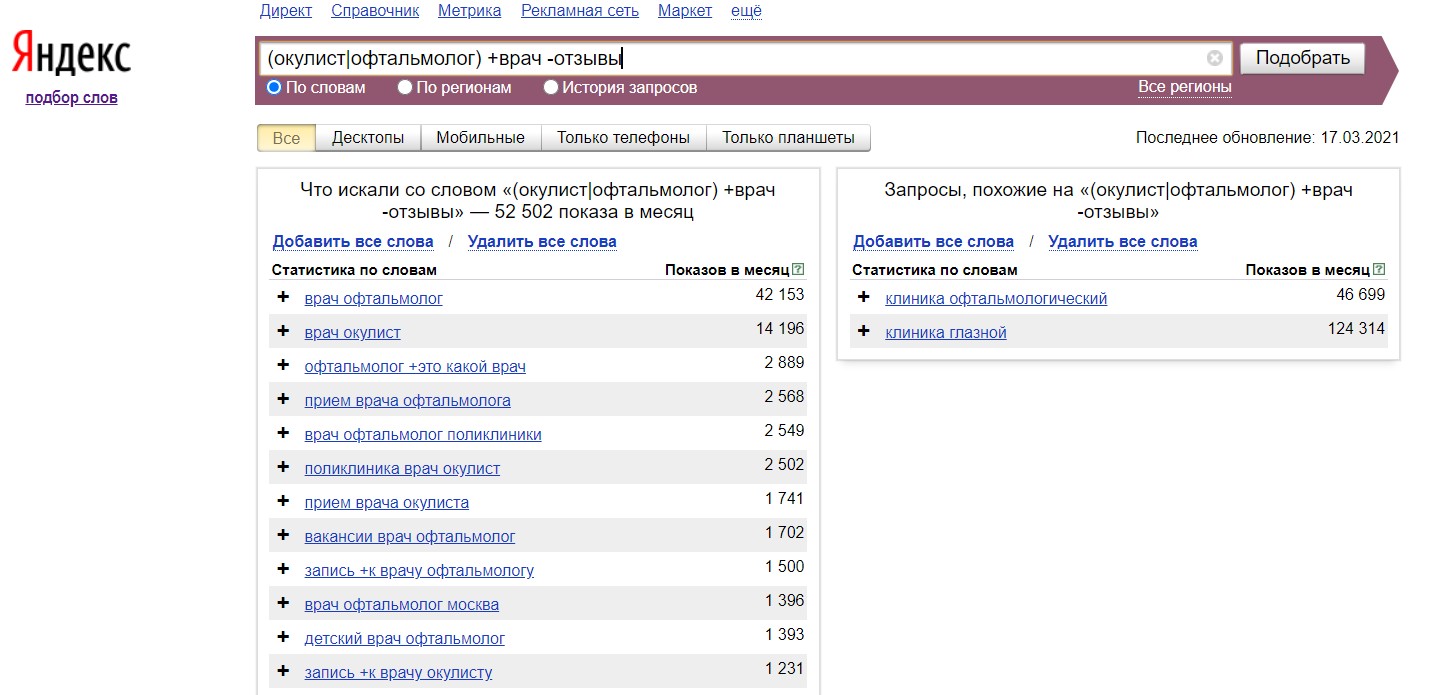This screenshot has width=1433, height=695.
Task: Open the 'вакансии врач офтальмолог' keyword link
Action: pyautogui.click(x=410, y=536)
